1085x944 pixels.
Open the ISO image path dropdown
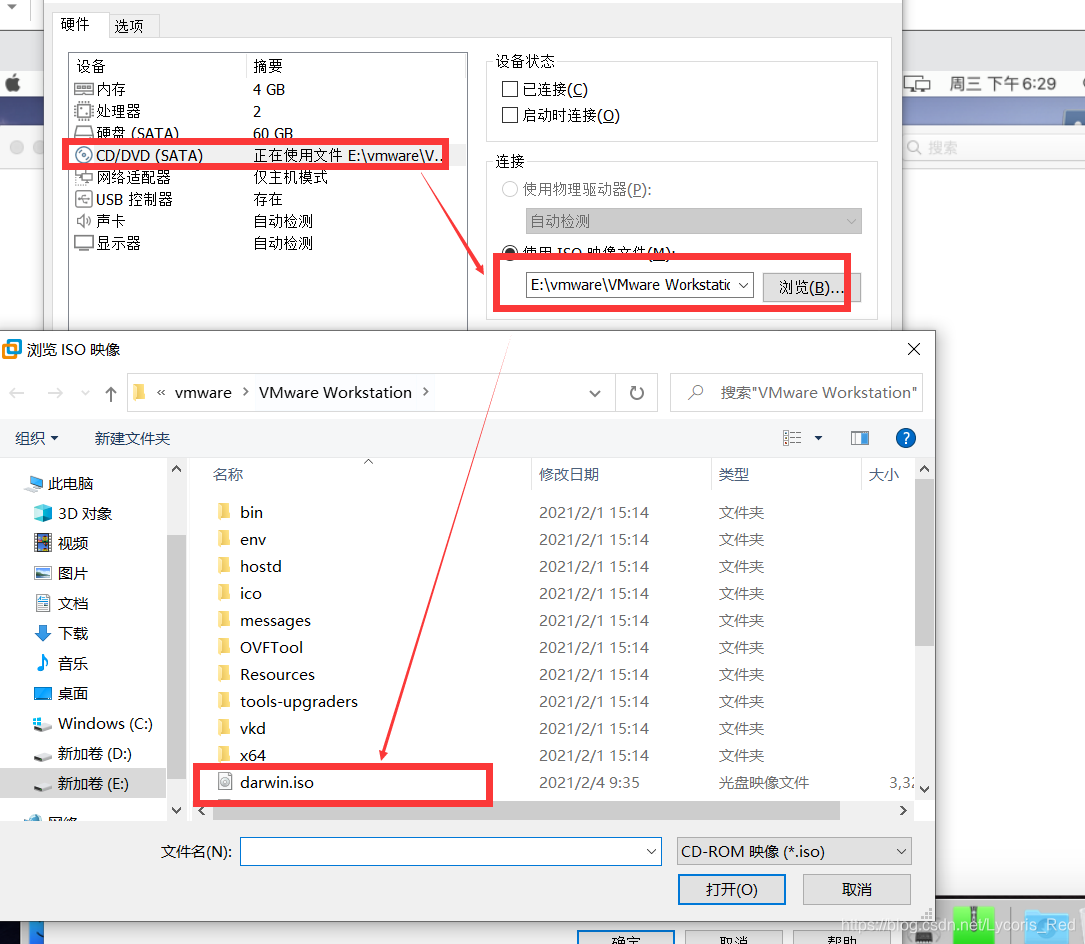(x=743, y=285)
